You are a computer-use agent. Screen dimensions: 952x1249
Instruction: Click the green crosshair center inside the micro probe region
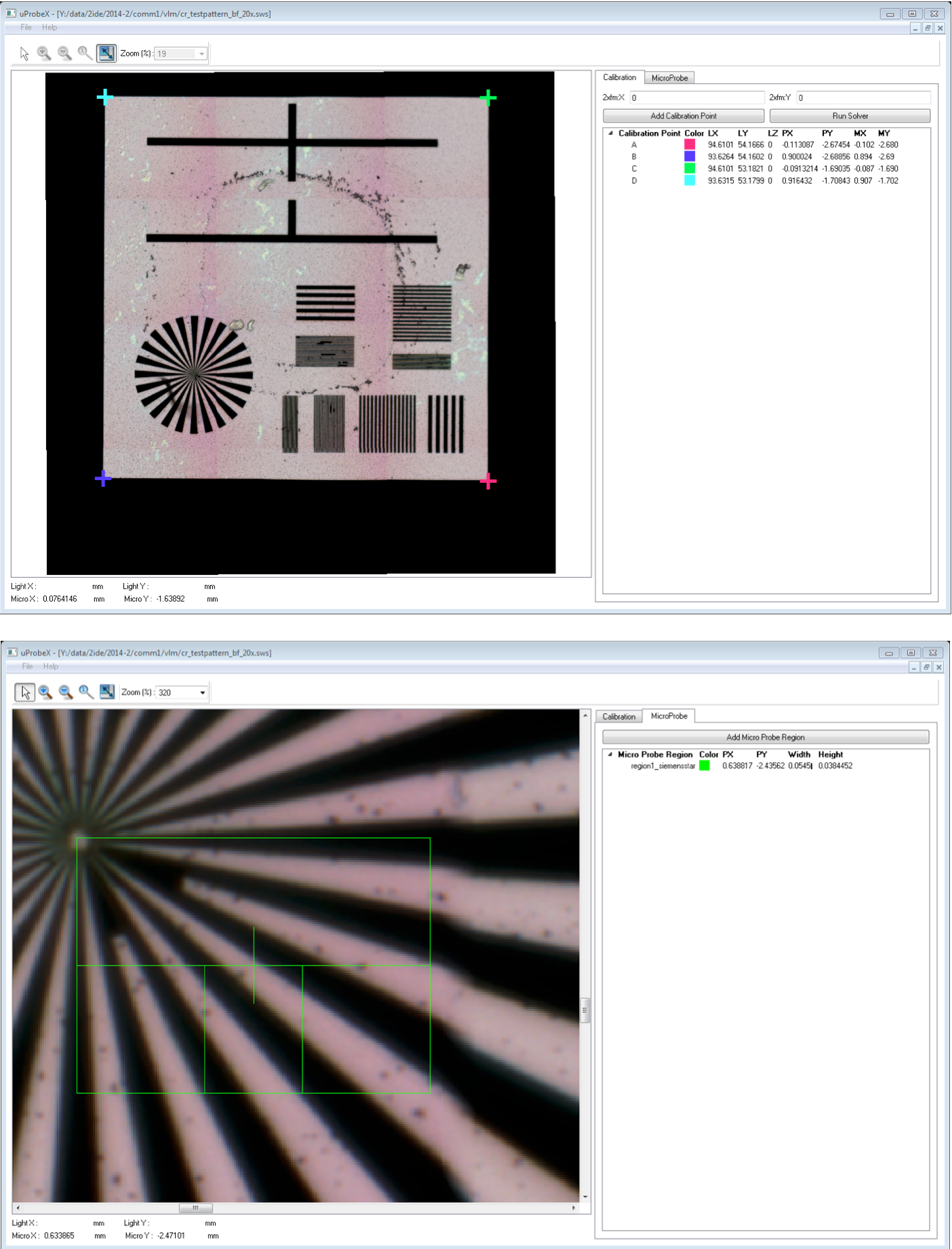[x=254, y=965]
